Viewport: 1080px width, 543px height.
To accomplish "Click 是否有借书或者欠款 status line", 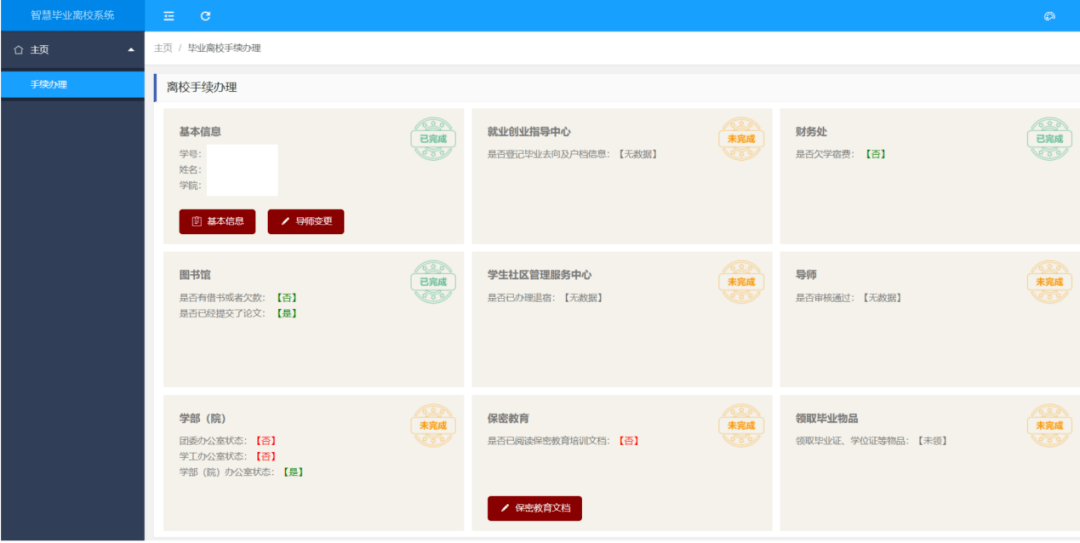I will click(x=238, y=298).
